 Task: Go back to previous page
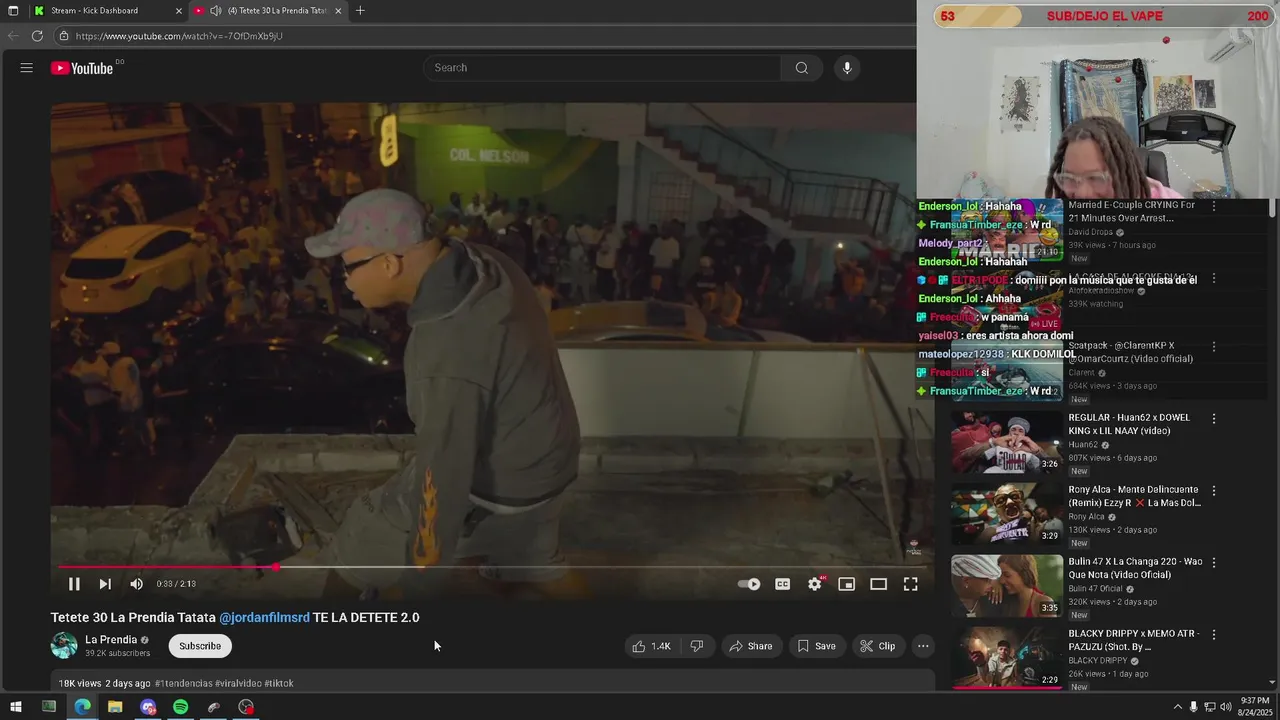[13, 36]
